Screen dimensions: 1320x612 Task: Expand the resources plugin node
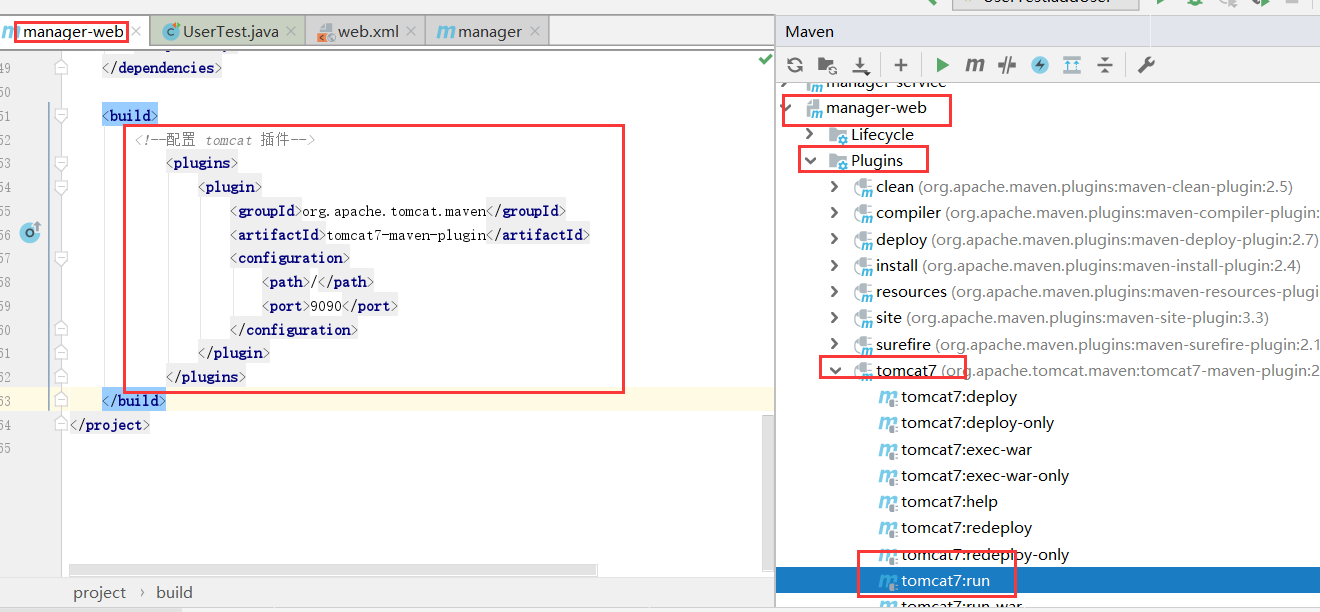coord(835,291)
